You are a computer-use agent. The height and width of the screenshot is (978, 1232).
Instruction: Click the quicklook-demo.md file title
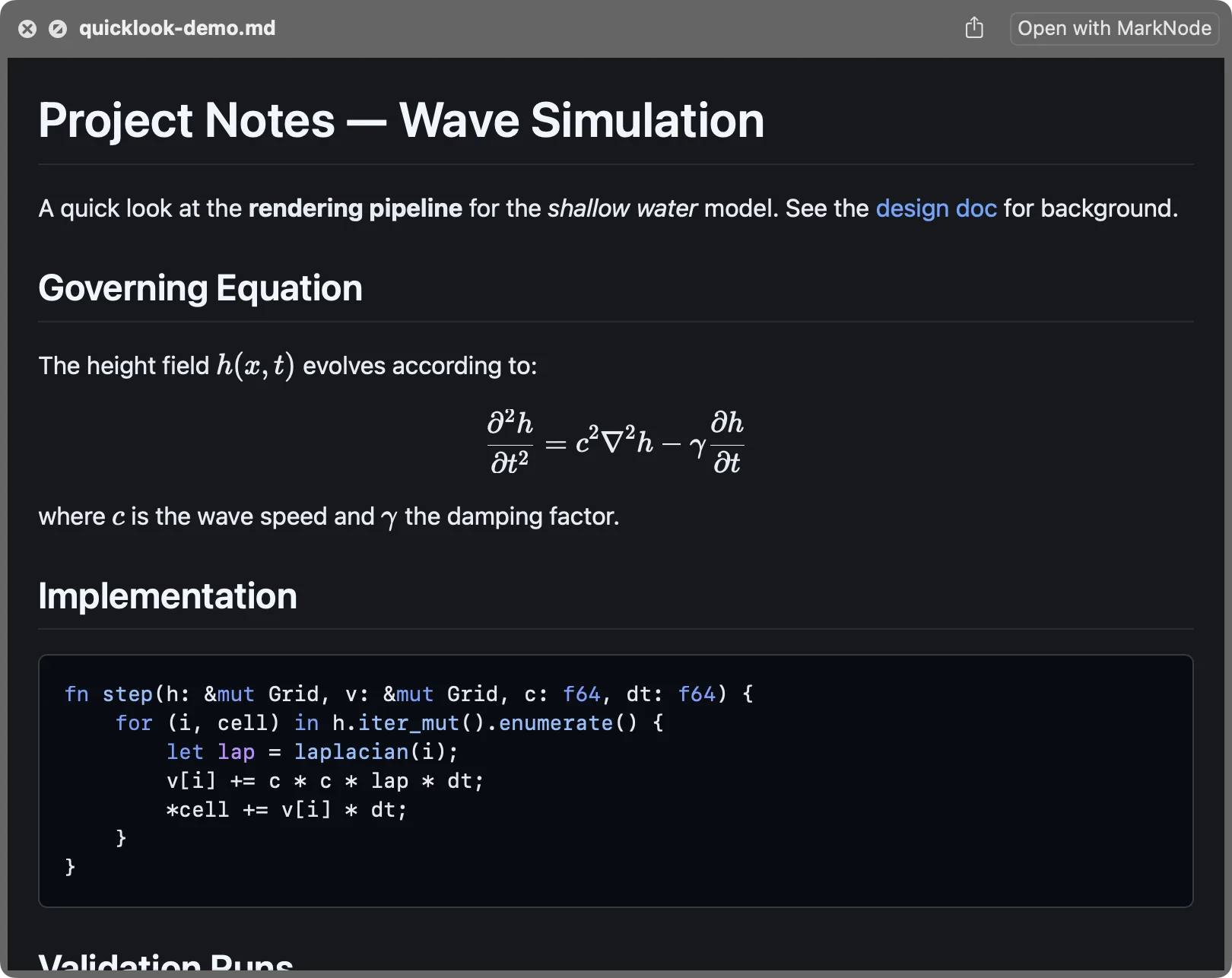177,28
